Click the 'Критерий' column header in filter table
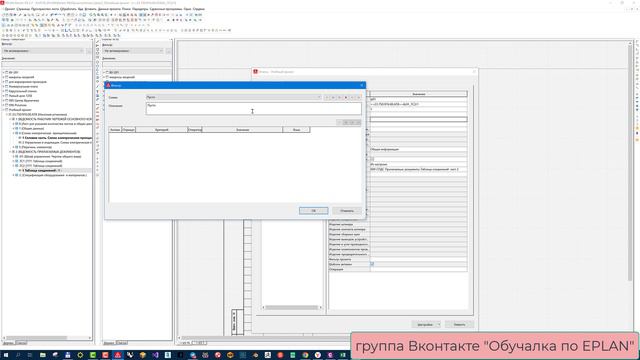 (x=162, y=130)
